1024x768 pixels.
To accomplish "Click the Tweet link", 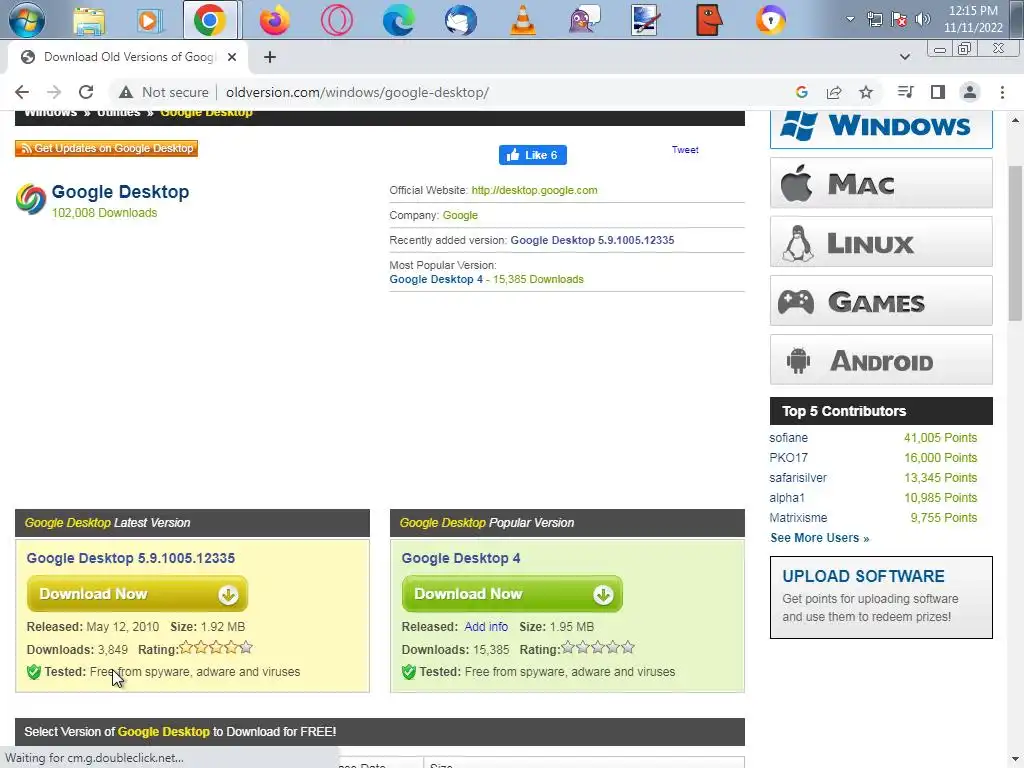I will [685, 150].
